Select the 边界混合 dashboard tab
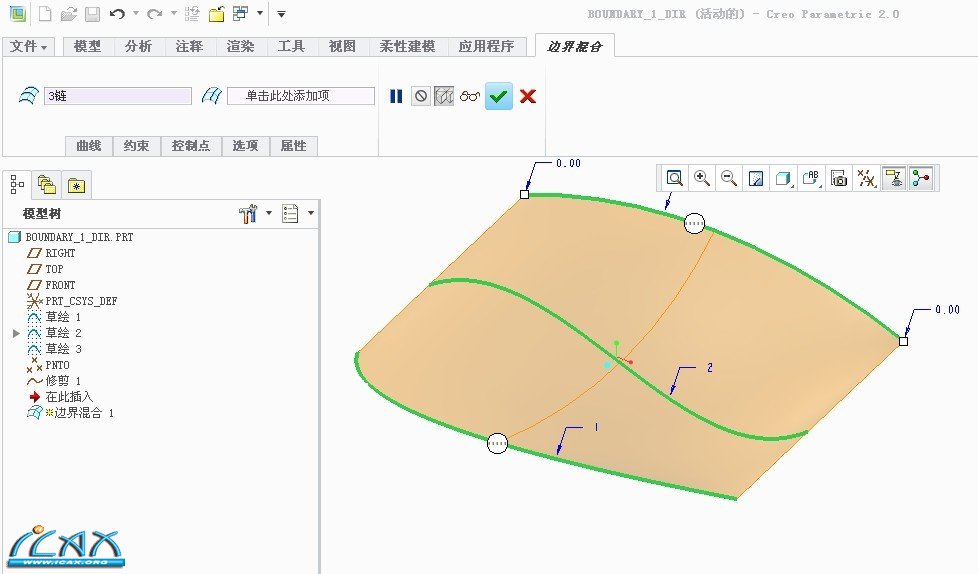978x574 pixels. pyautogui.click(x=574, y=47)
